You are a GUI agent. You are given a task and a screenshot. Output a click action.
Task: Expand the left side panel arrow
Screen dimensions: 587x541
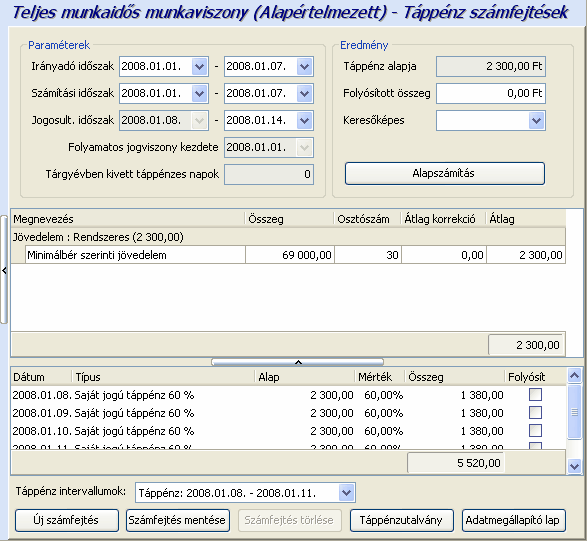[4, 270]
